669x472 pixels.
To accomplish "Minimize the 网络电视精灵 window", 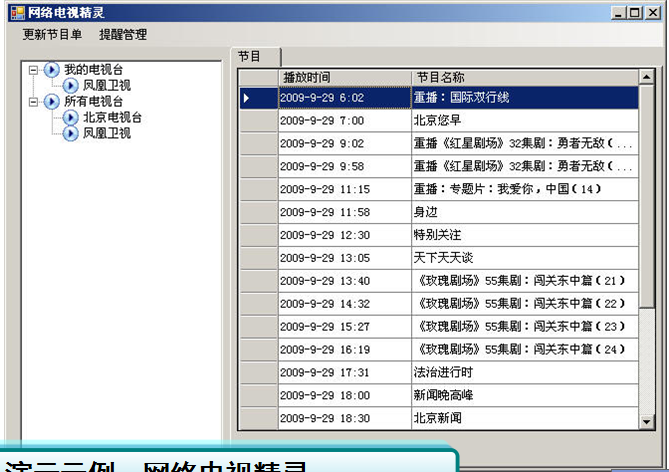I will (x=618, y=13).
